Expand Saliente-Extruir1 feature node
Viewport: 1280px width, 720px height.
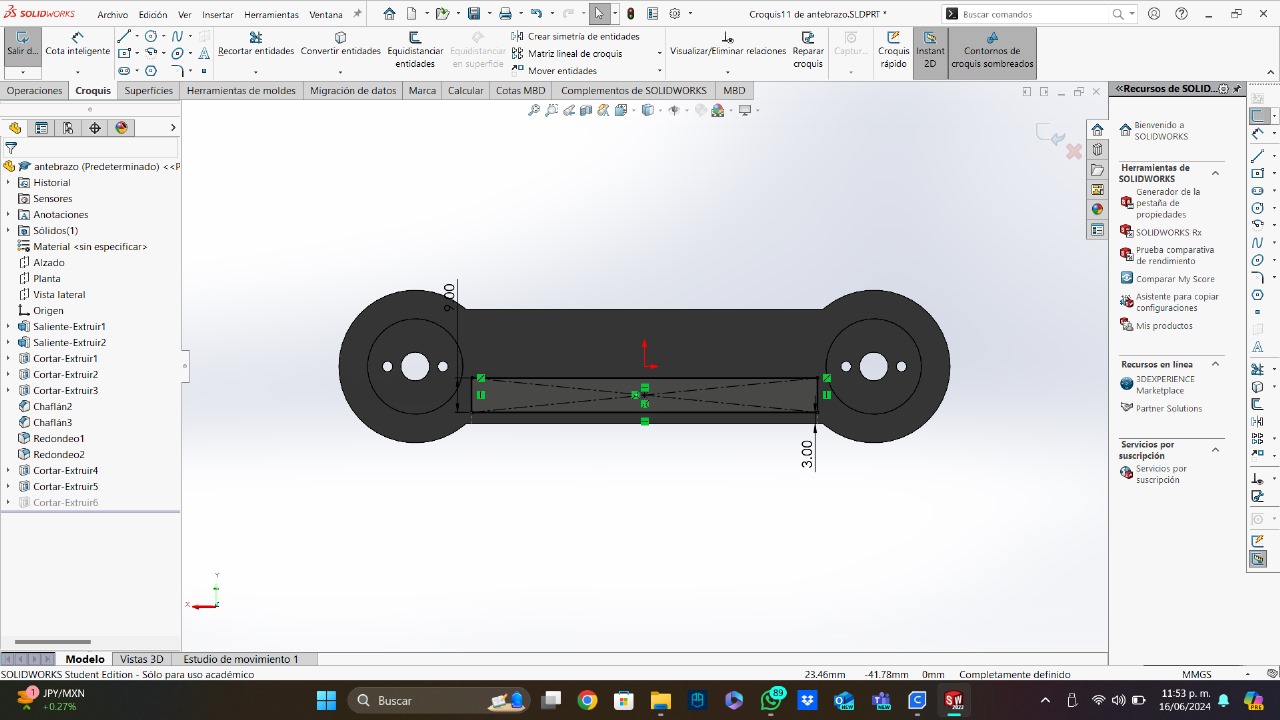point(8,327)
